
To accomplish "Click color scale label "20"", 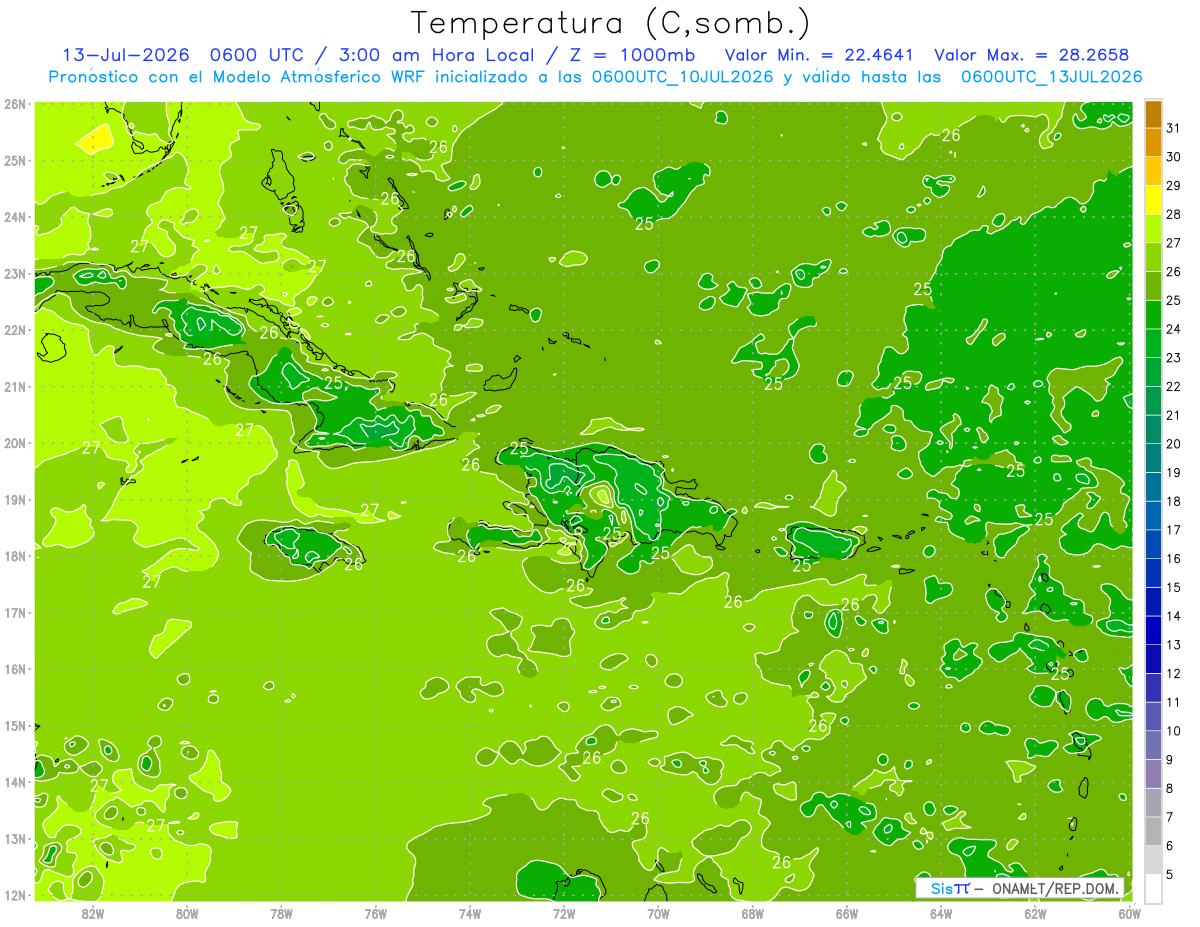I will 1173,444.
